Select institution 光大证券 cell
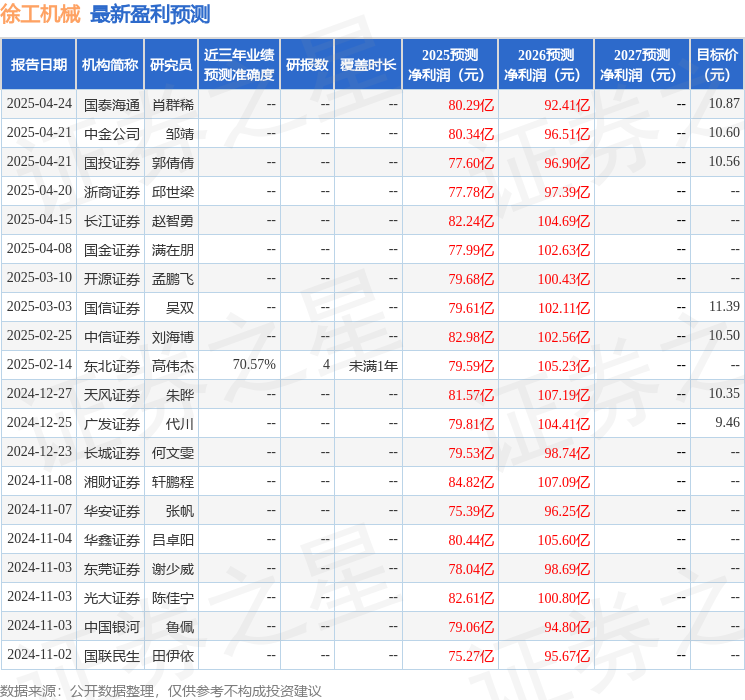 [x=112, y=598]
